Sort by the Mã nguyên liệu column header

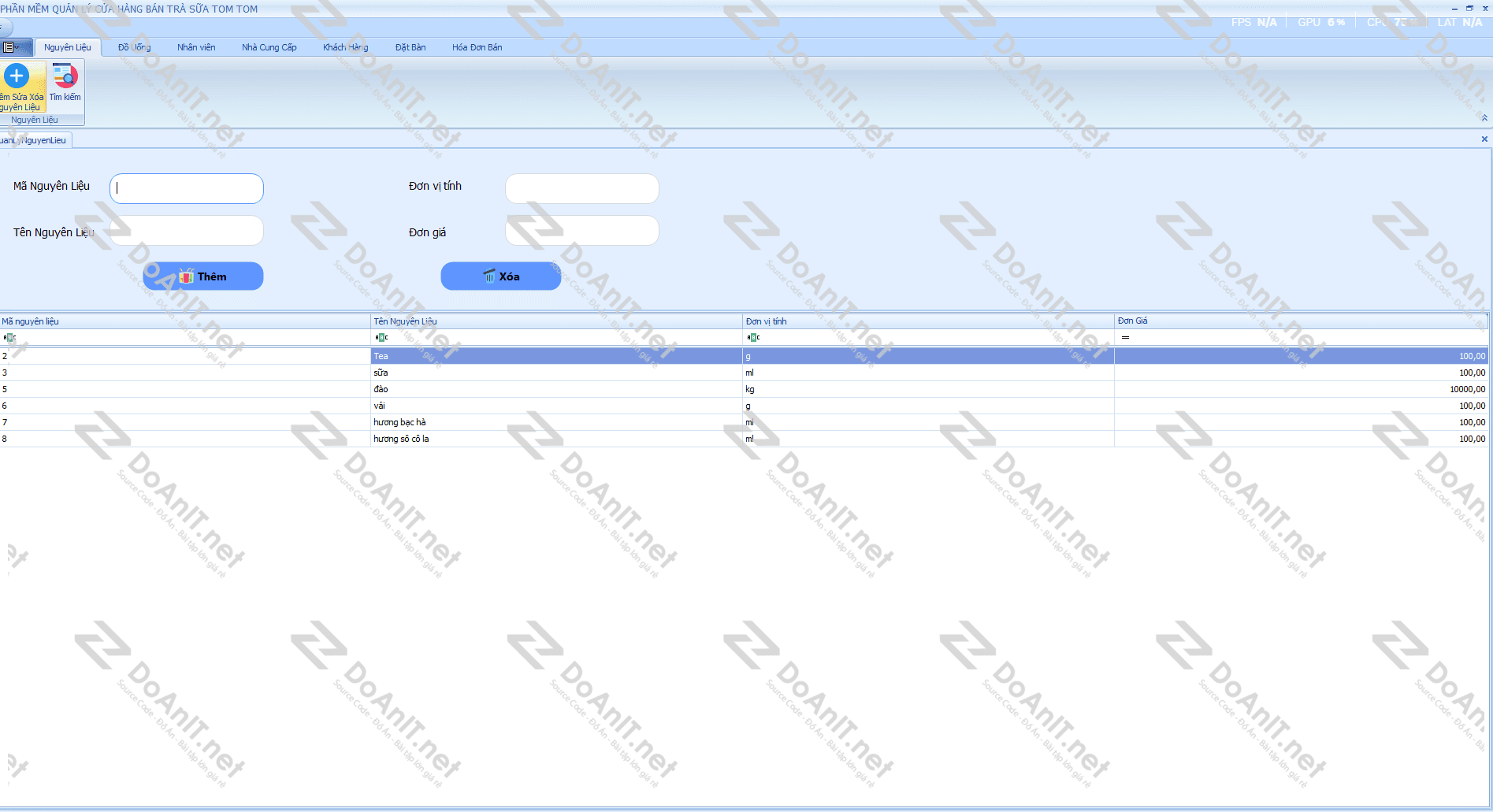click(x=185, y=321)
